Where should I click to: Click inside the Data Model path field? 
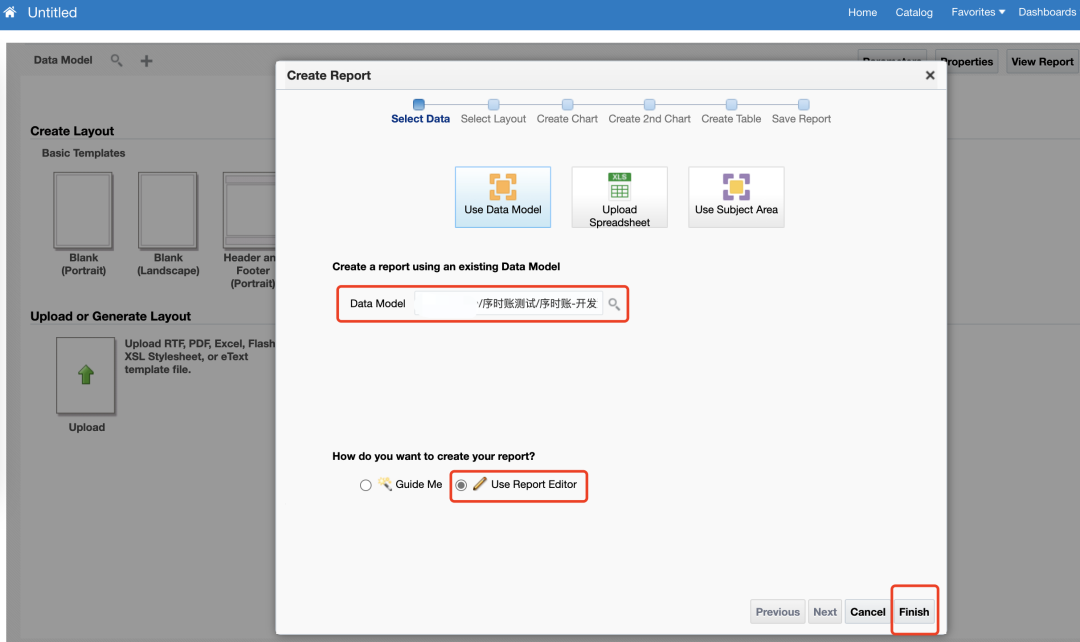pyautogui.click(x=508, y=304)
